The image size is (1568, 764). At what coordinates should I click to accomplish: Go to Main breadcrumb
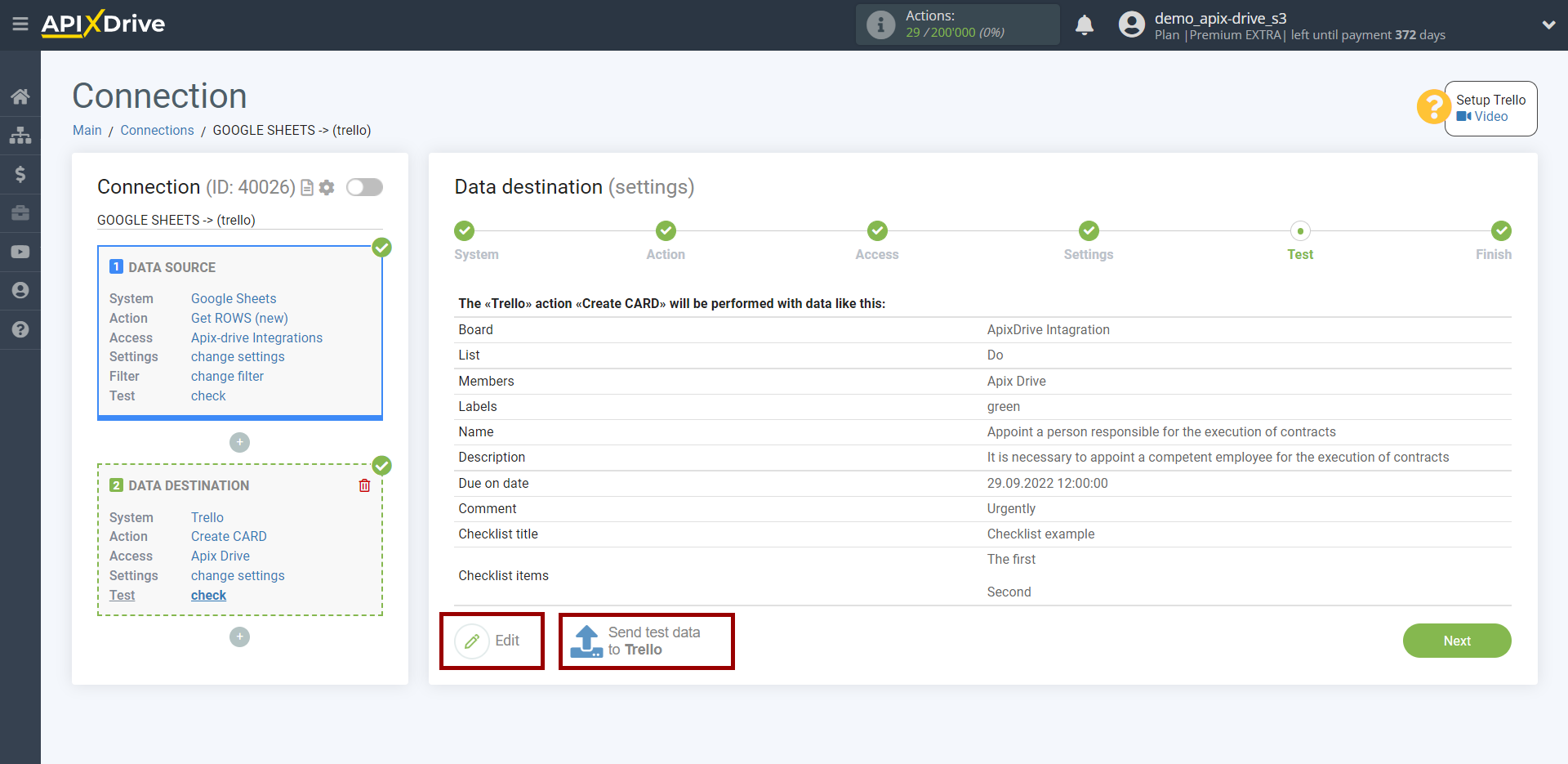[87, 131]
